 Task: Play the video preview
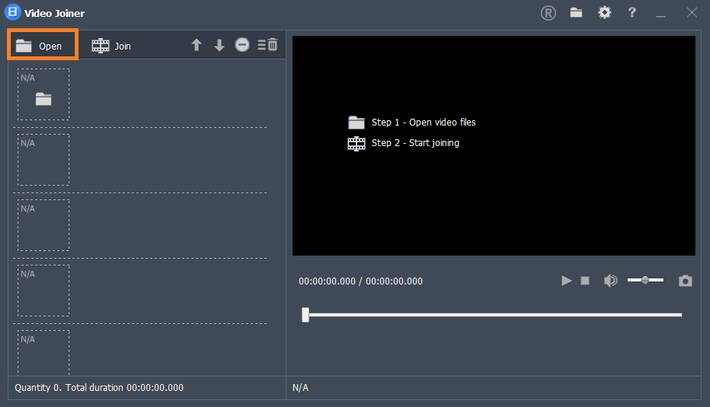coord(566,281)
